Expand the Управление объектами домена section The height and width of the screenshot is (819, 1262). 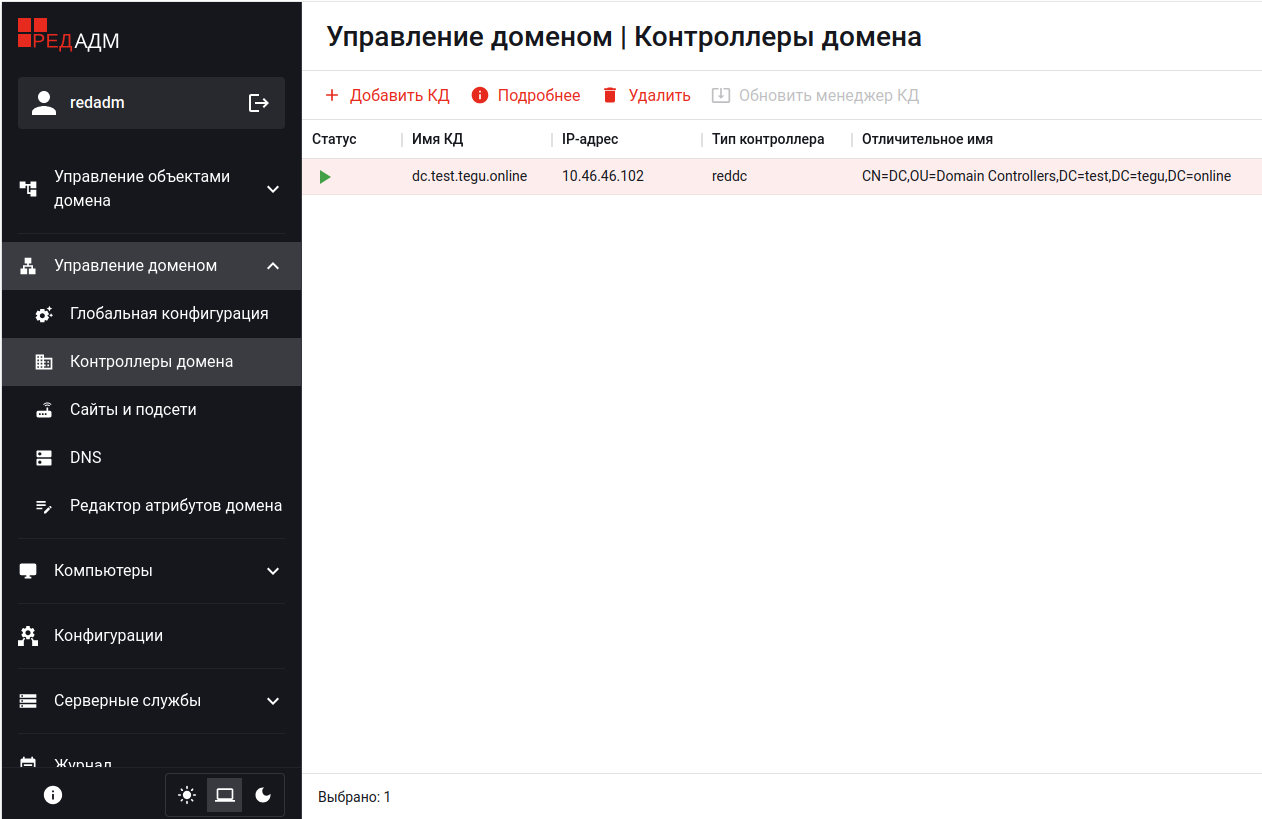(273, 189)
